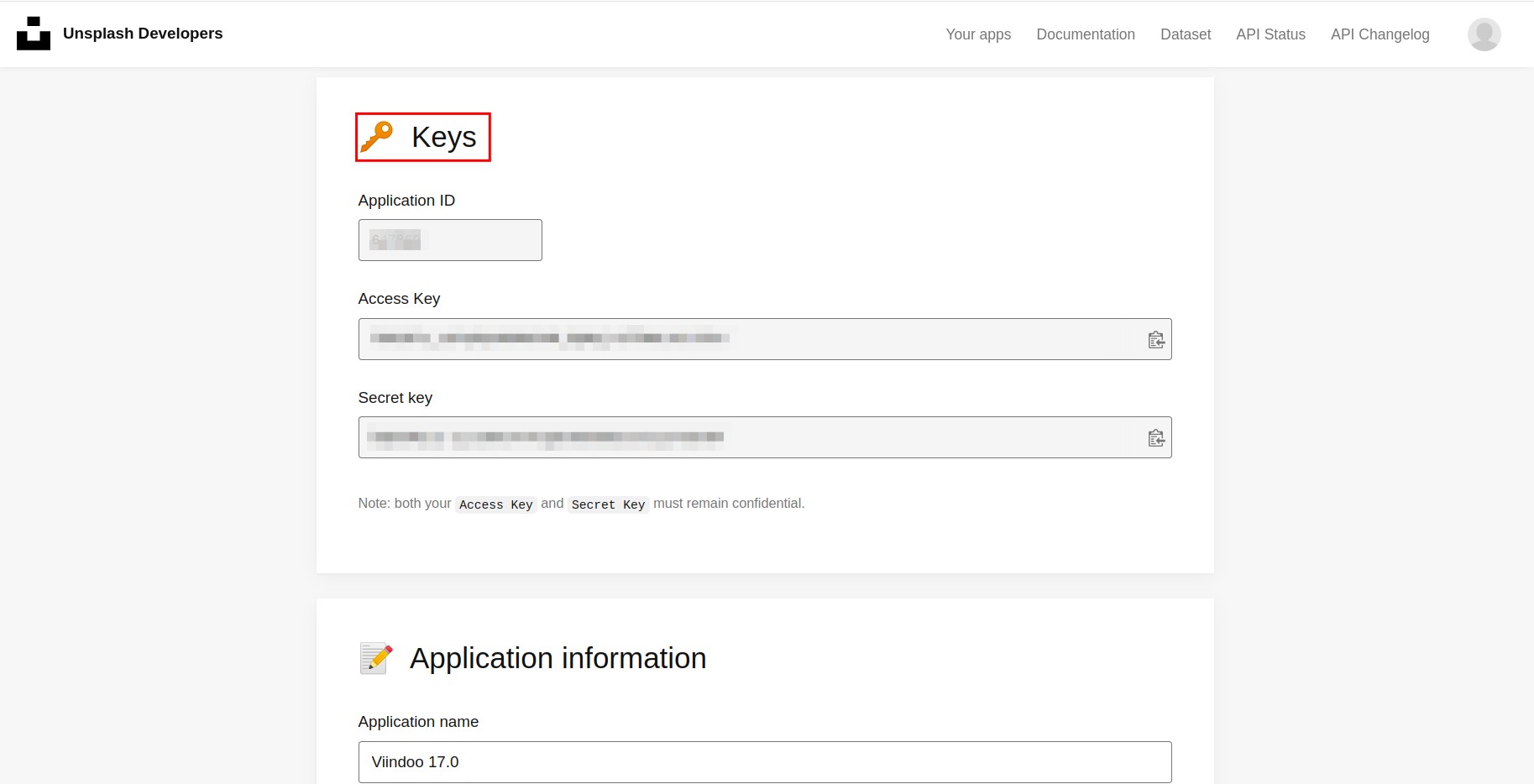Click the memo pencil icon
Screen dimensions: 1534x784
coord(376,658)
